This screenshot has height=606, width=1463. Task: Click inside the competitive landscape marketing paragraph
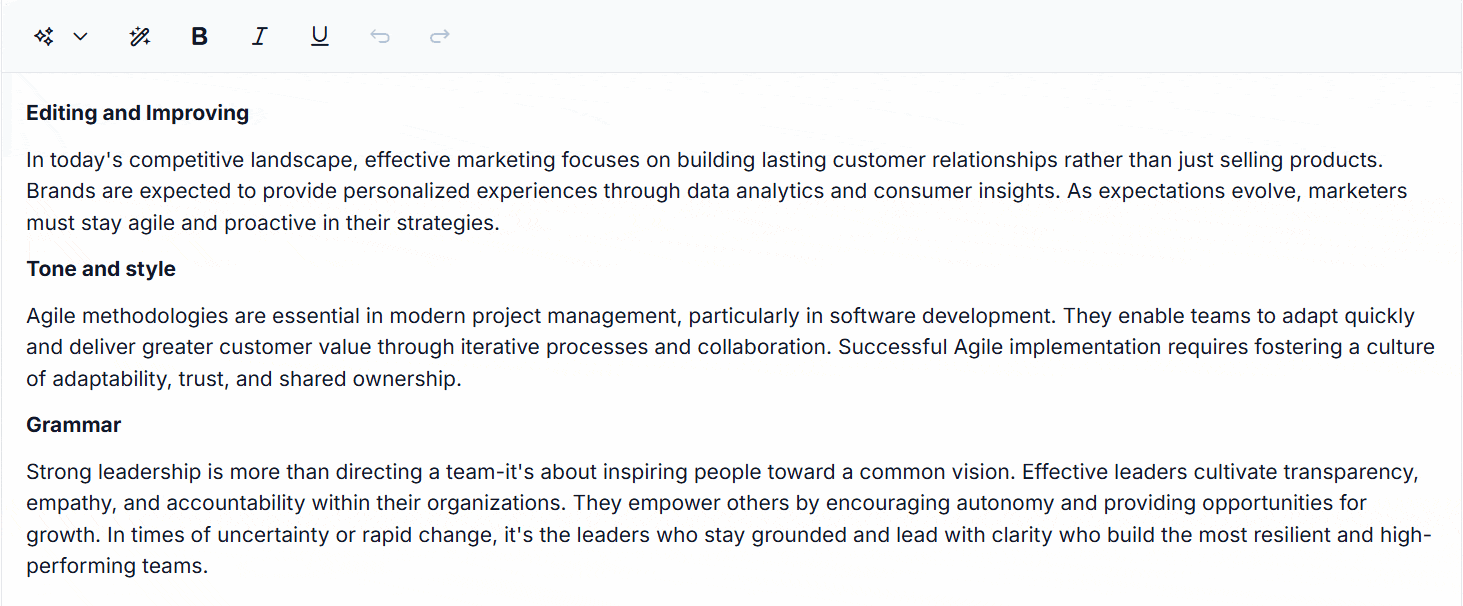tap(600, 191)
